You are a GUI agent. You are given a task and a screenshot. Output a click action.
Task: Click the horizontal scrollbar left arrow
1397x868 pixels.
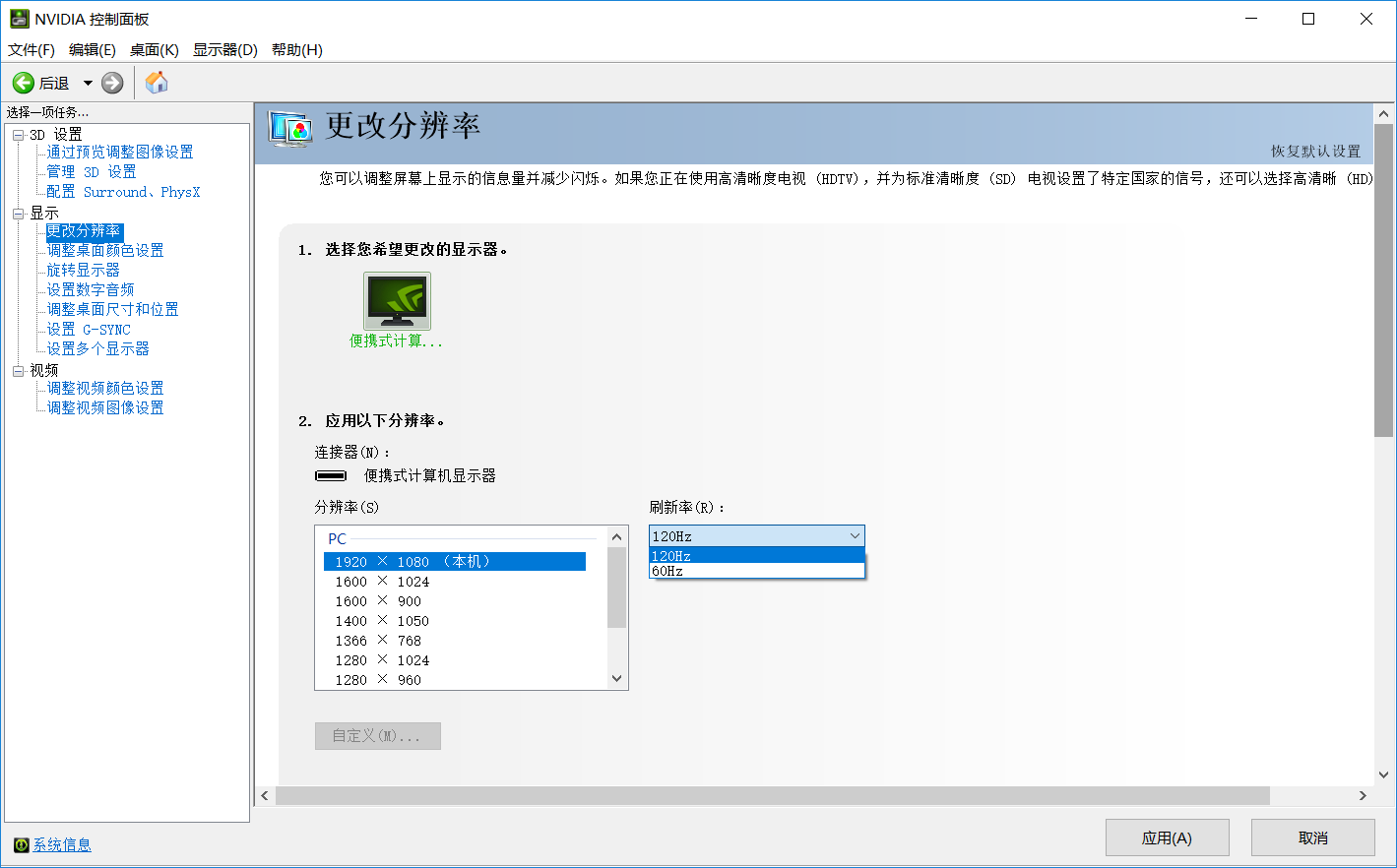[x=265, y=795]
